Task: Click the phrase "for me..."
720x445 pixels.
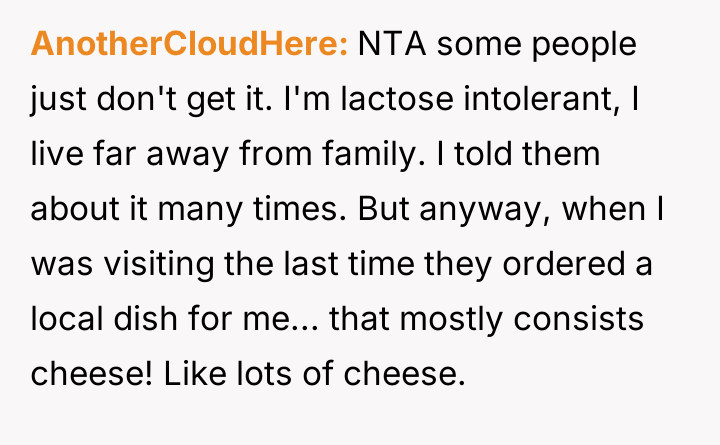Action: pyautogui.click(x=254, y=320)
